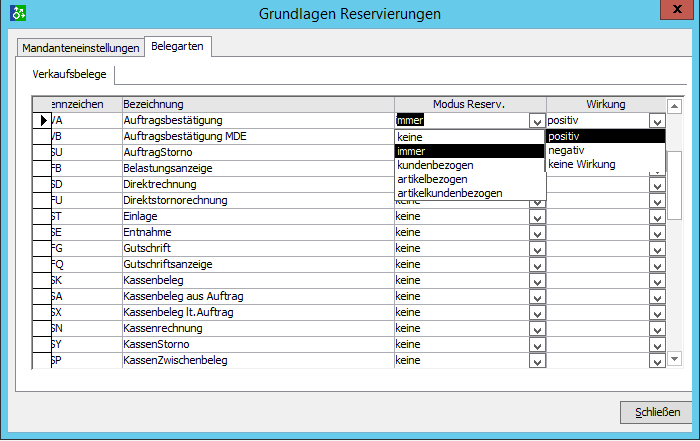
Task: Choose 'kundenbezogen' from the Modus dropdown list
Action: tap(435, 165)
